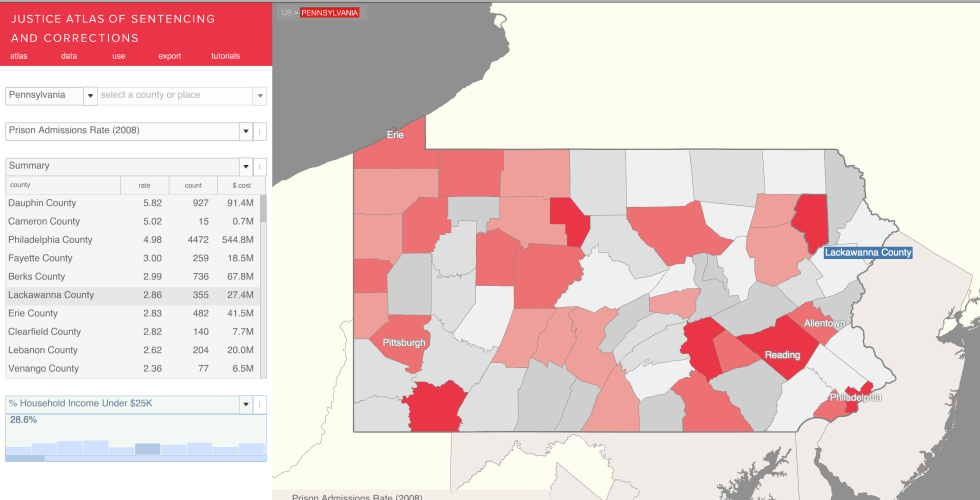Expand the Pennsylvania state dropdown arrow
Screen dimensions: 980x500
pyautogui.click(x=91, y=96)
